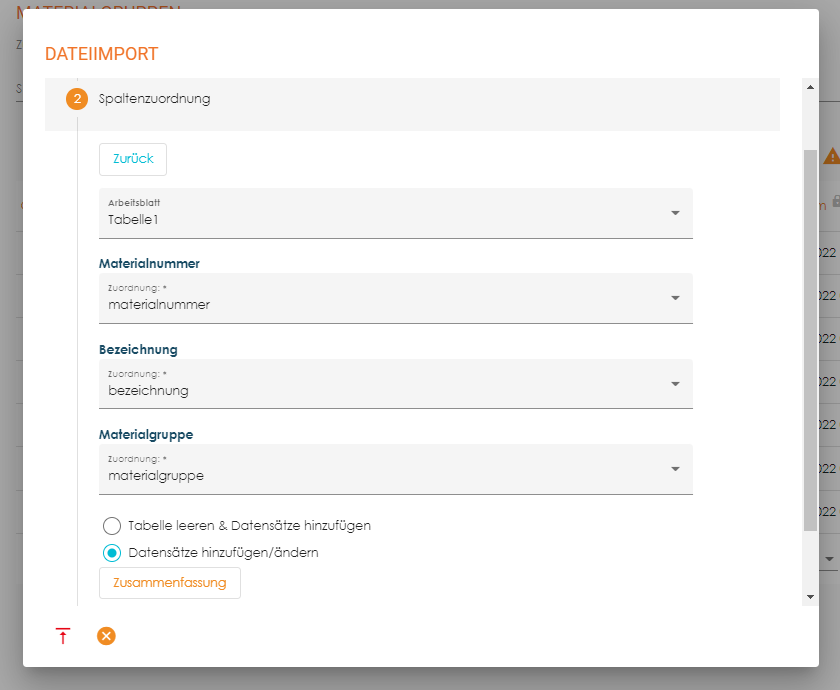Expand the Materialnummer Zuordnung dropdown arrow
Image resolution: width=840 pixels, height=690 pixels.
[x=675, y=298]
